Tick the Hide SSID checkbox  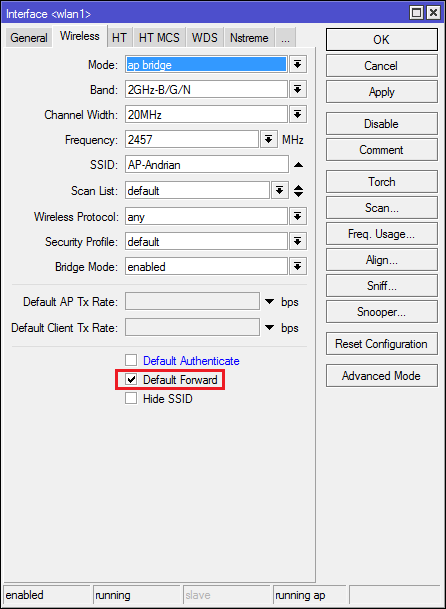pyautogui.click(x=131, y=398)
